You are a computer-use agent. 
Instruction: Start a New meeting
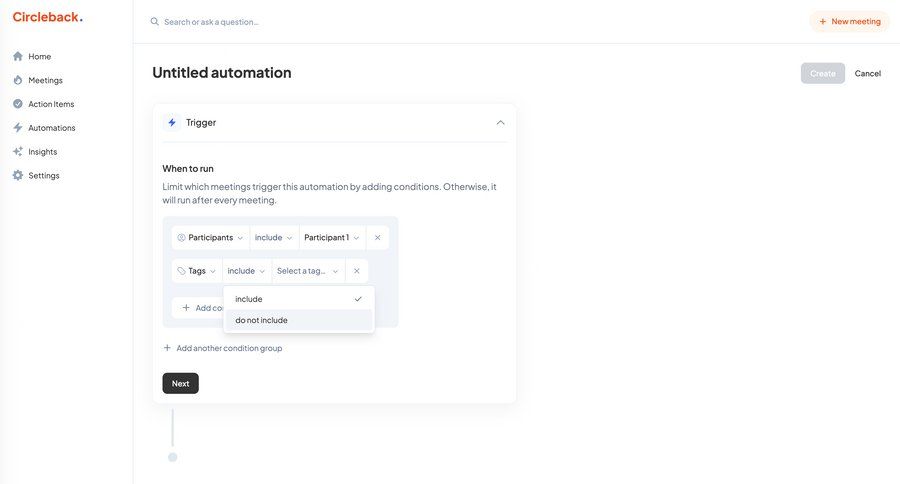tap(849, 21)
